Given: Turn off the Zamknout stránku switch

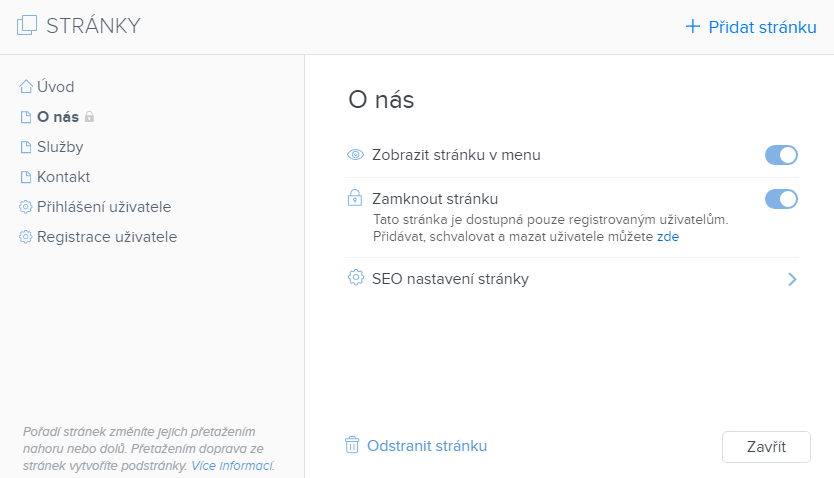Looking at the screenshot, I should point(781,199).
